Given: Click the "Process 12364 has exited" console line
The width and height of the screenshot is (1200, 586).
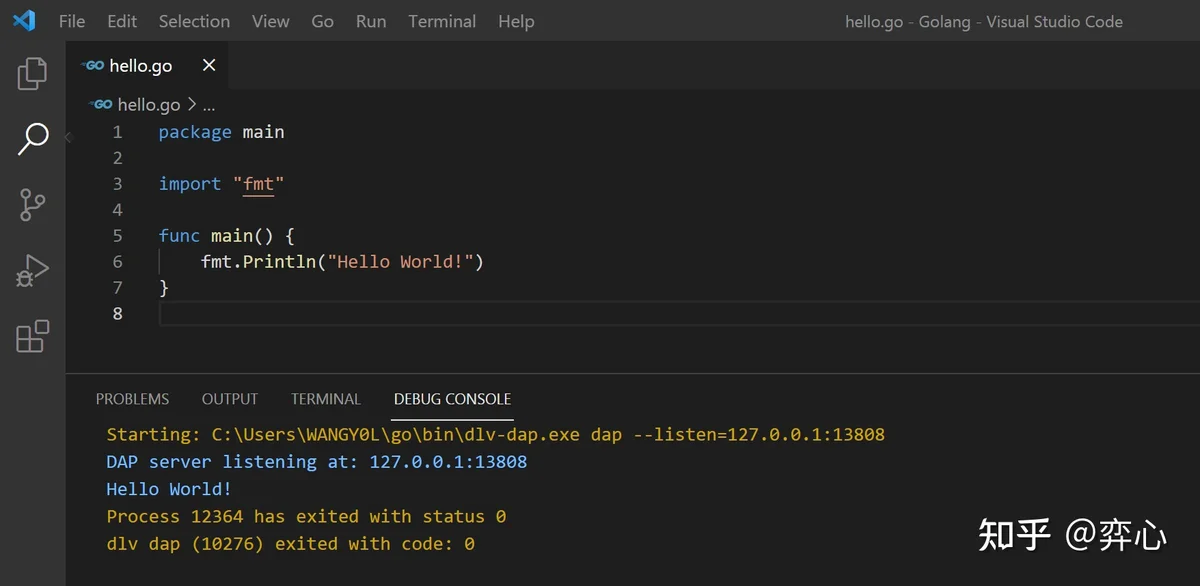Looking at the screenshot, I should [306, 516].
